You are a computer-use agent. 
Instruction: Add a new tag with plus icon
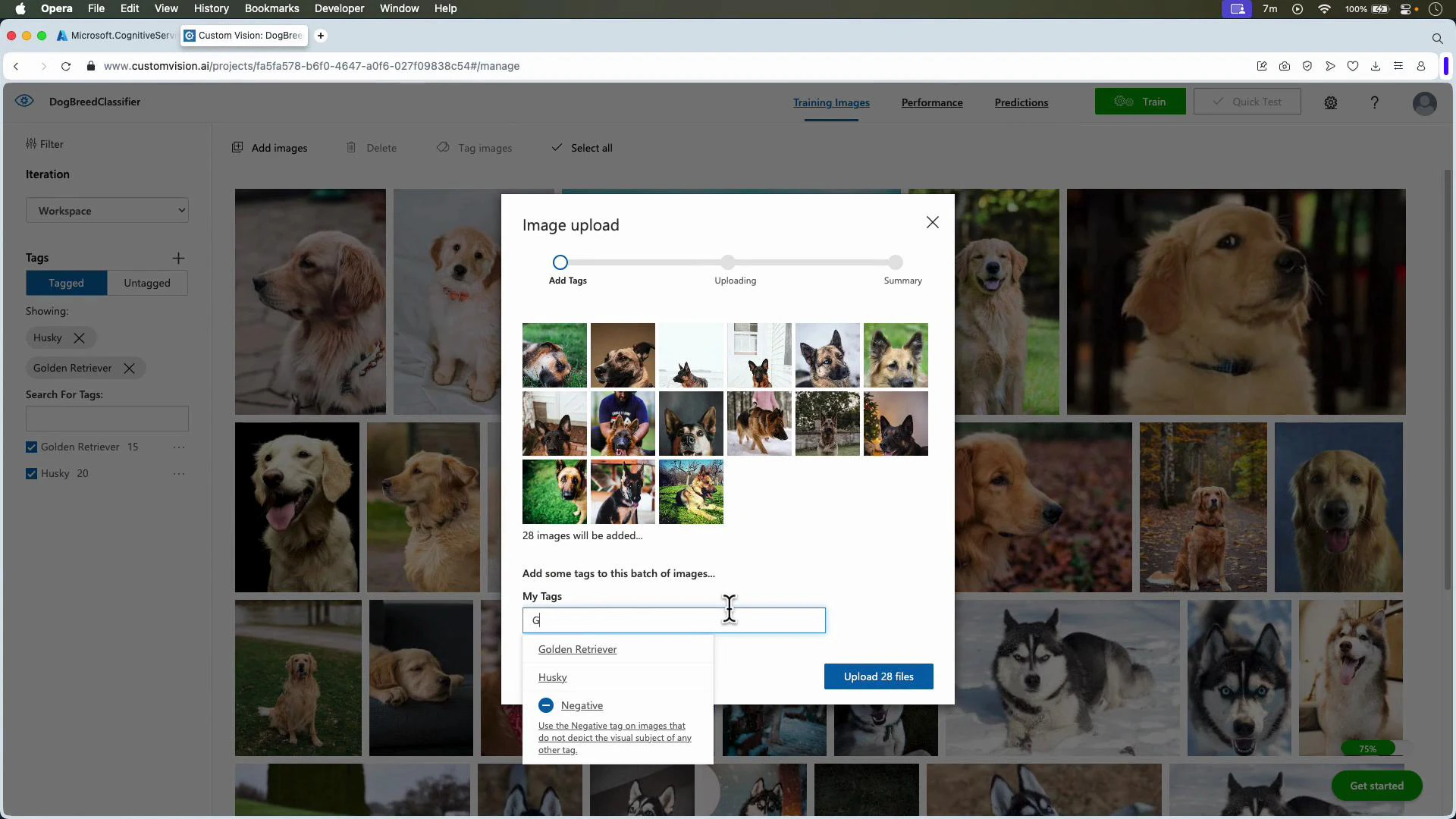coord(178,258)
